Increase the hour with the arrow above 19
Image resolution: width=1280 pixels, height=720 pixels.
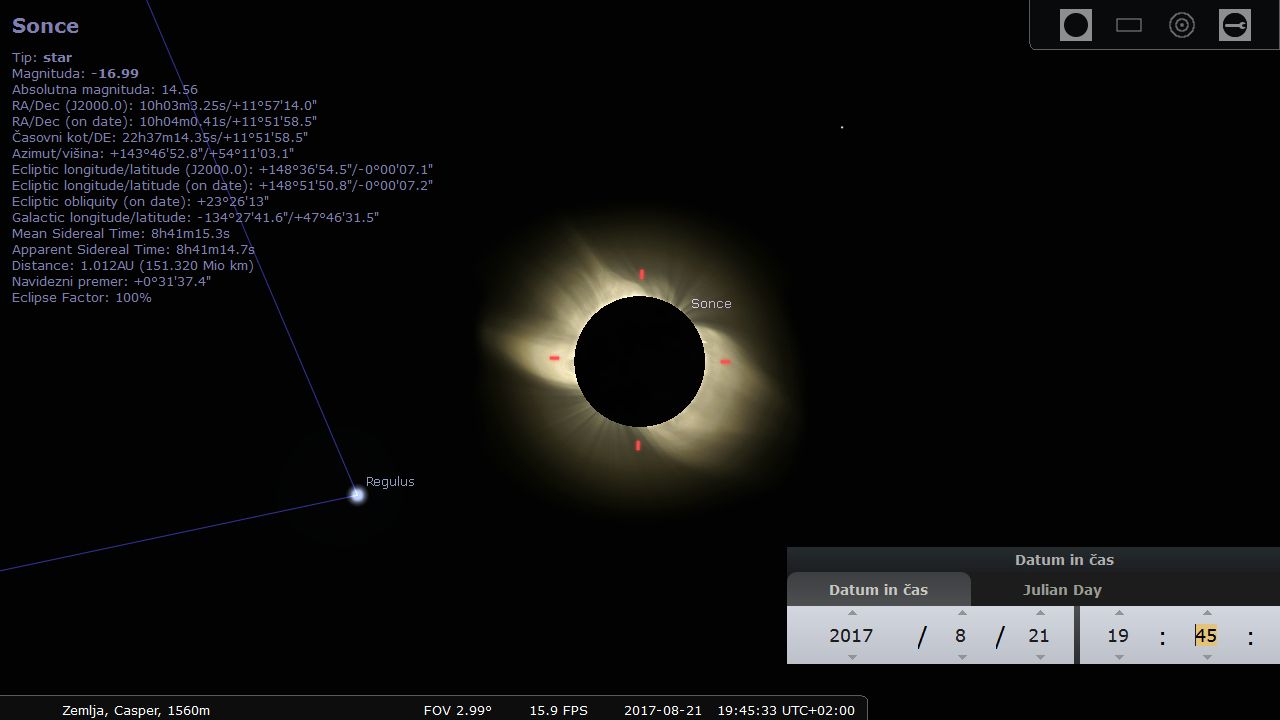[1119, 613]
